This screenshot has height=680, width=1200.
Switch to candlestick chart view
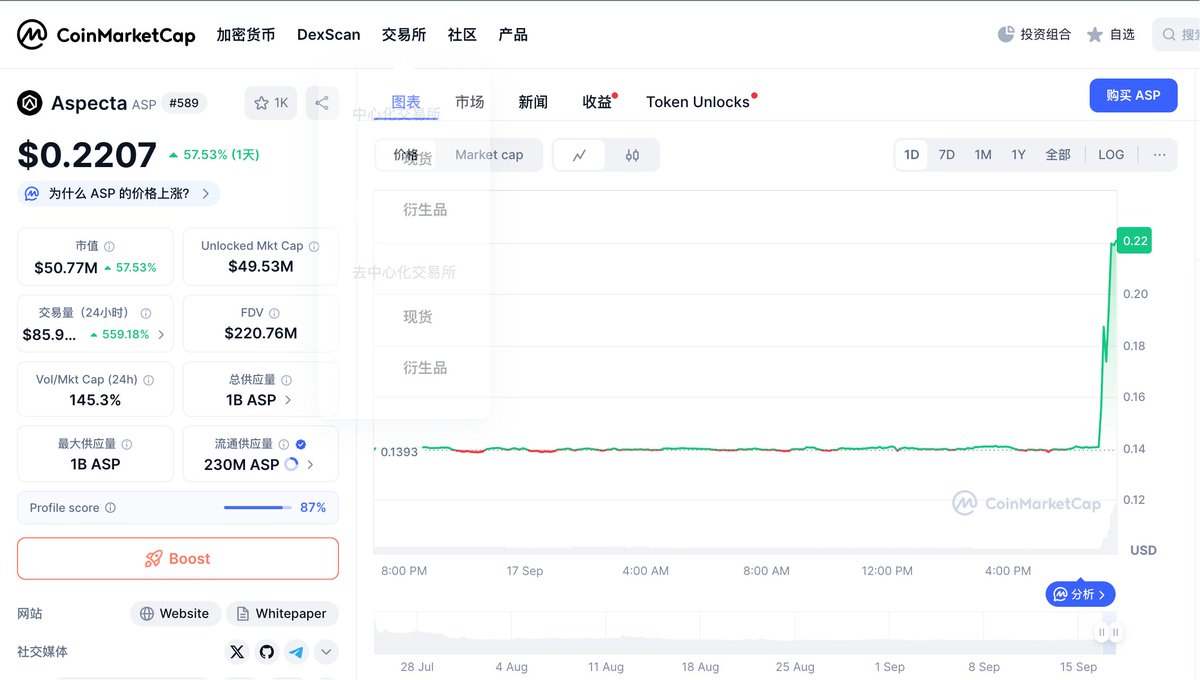pyautogui.click(x=632, y=155)
